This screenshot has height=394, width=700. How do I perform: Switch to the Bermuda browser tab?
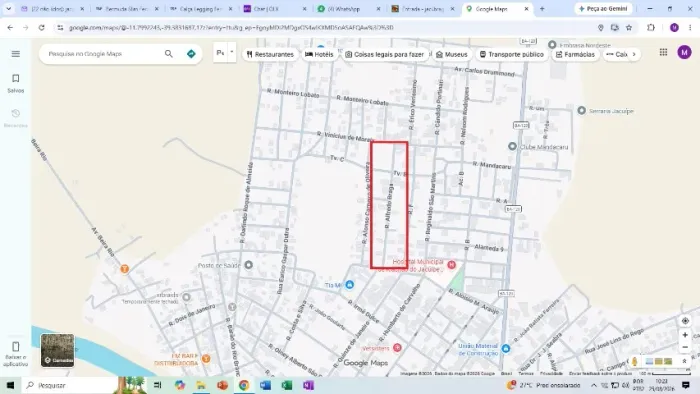[x=127, y=9]
